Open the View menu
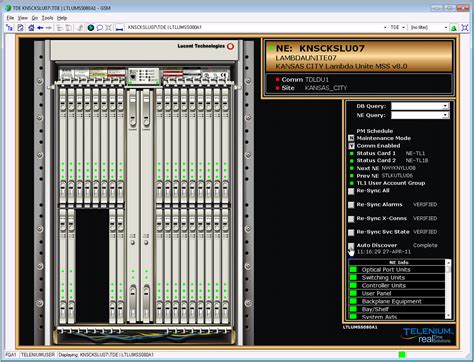 [22, 18]
